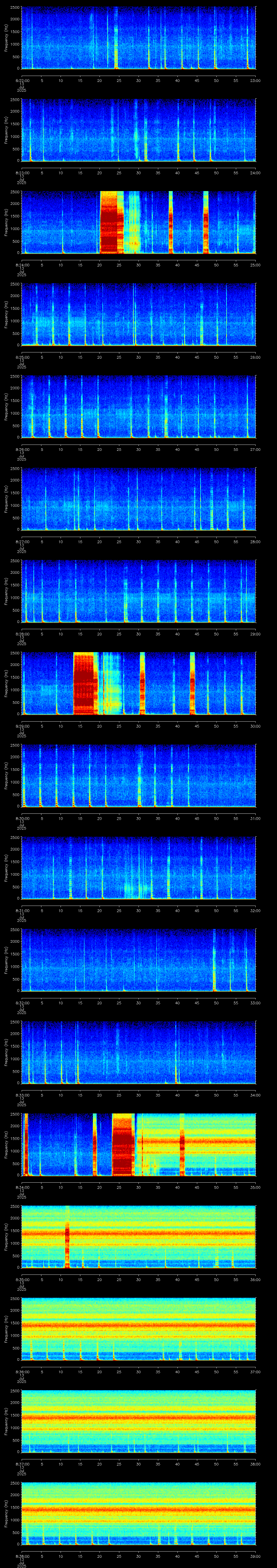Click the 25:00 end time label
The image size is (277, 1568).
click(255, 265)
